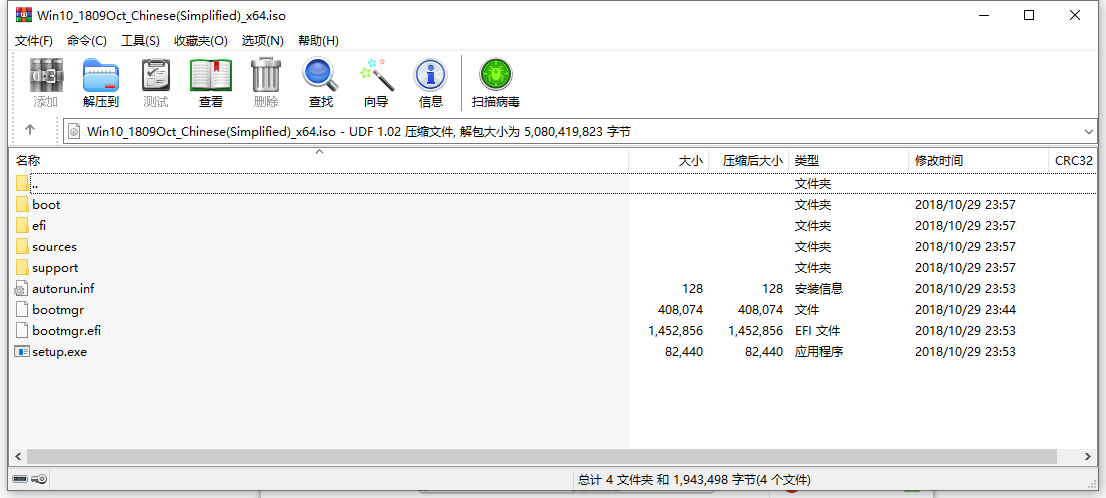
Task: Launch the 向导 (Wizard) wand icon
Action: [x=376, y=82]
